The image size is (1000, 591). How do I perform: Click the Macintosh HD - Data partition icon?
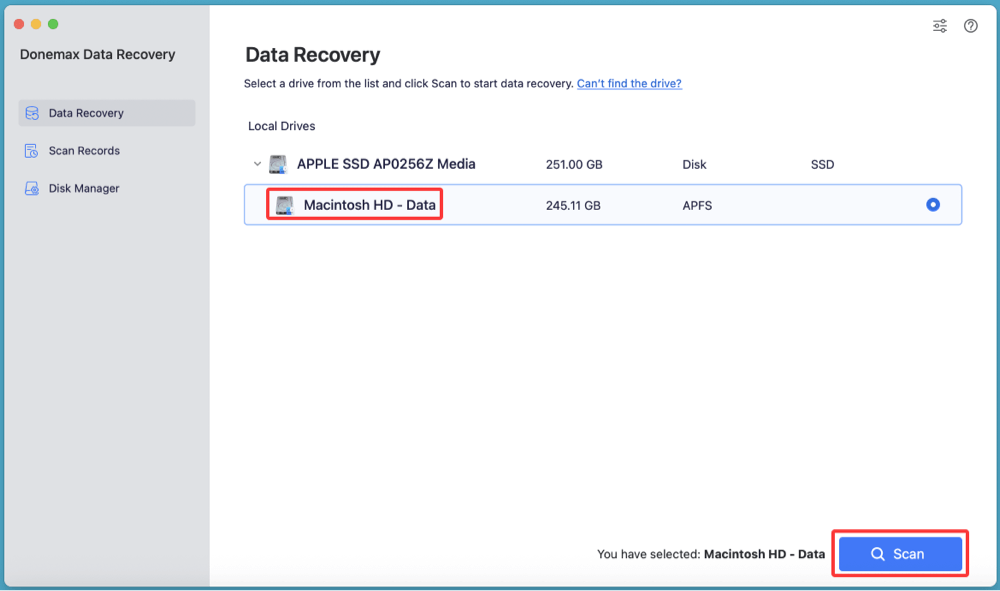(x=283, y=204)
